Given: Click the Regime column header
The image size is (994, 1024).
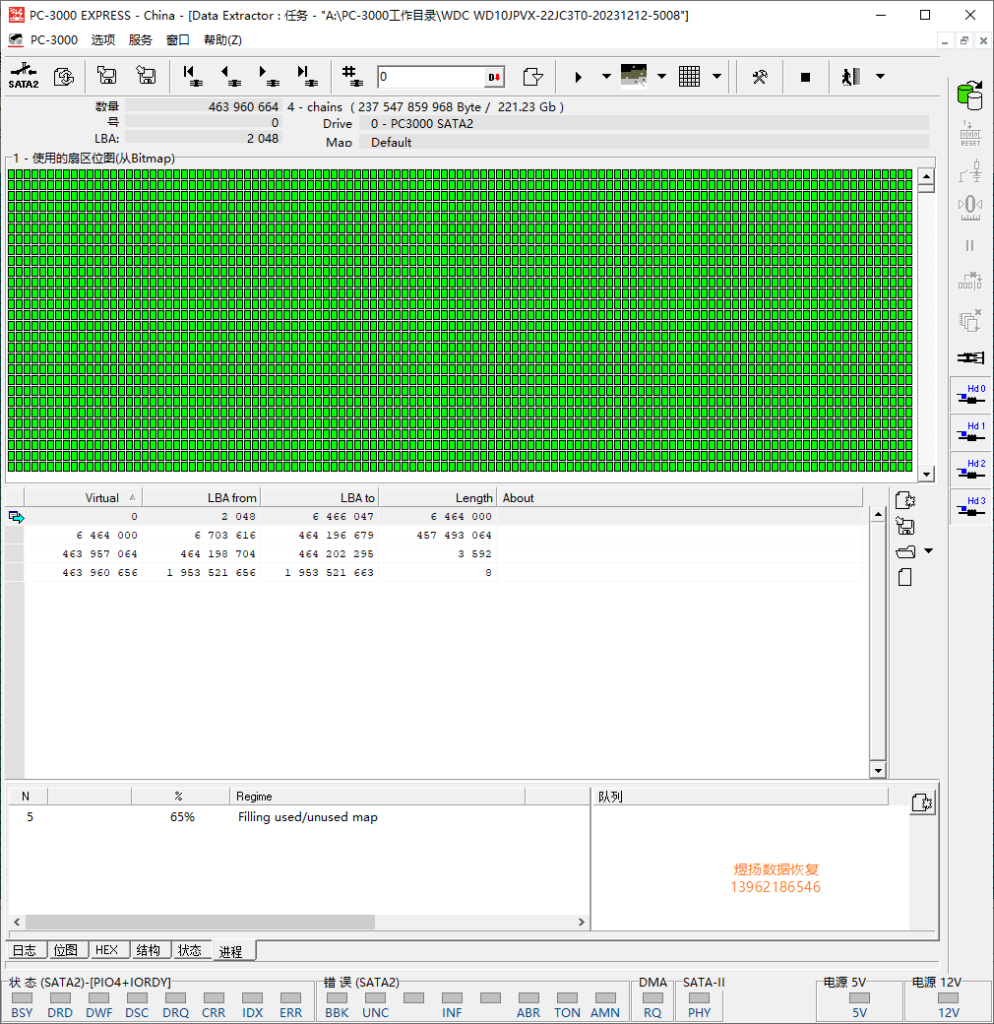Looking at the screenshot, I should point(377,796).
